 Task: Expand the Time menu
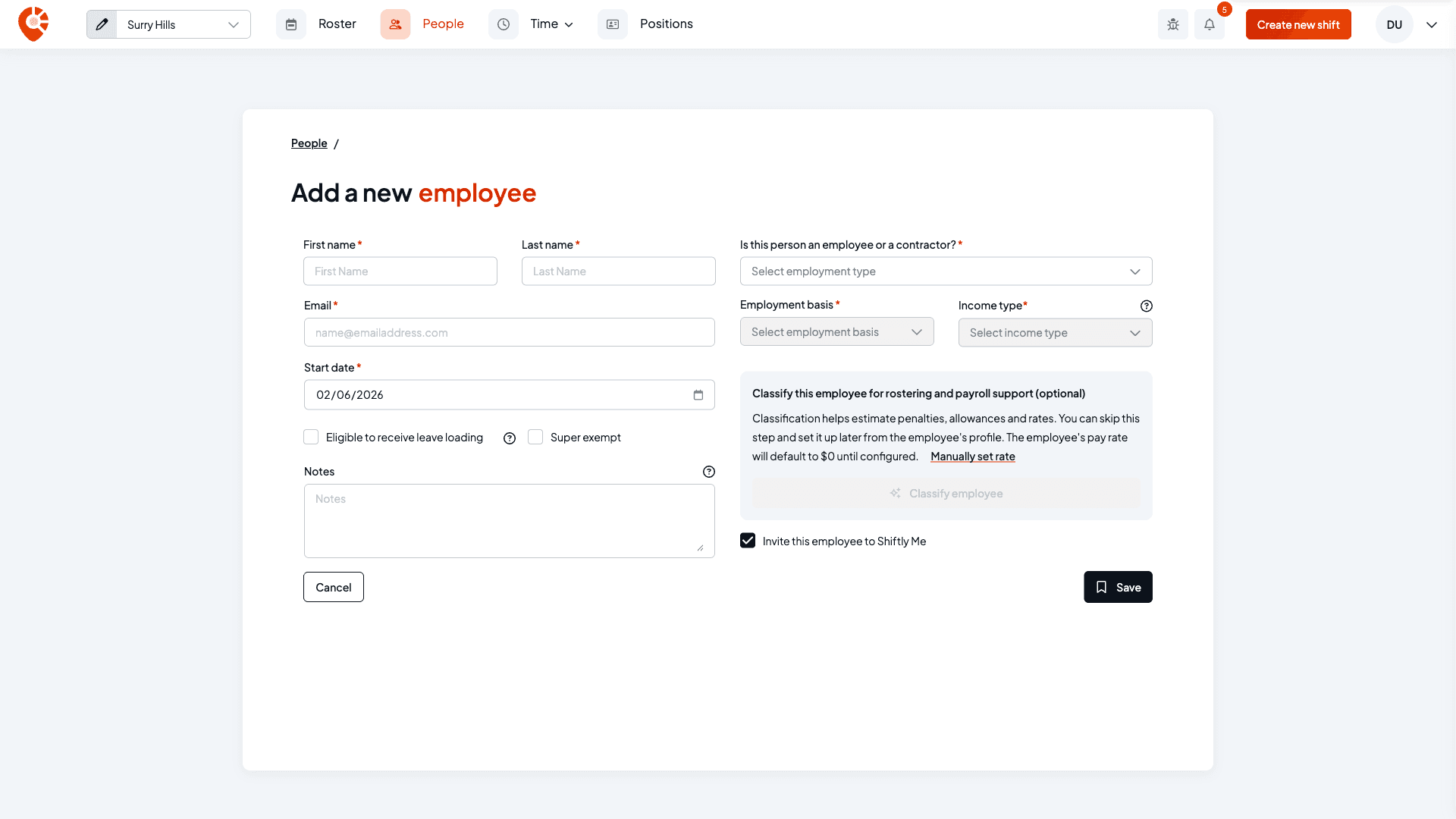coord(551,24)
